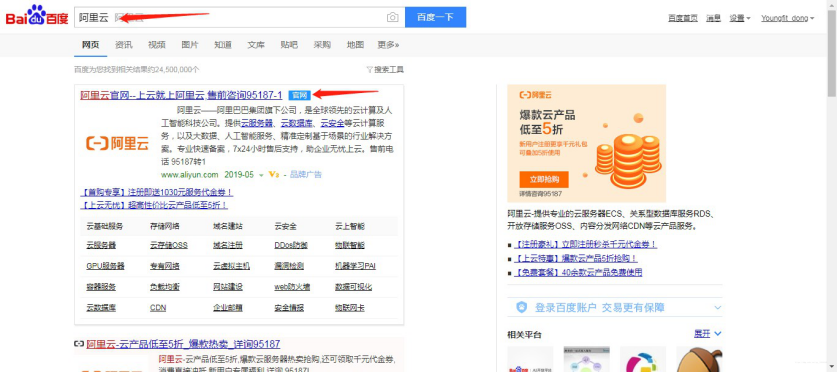Open the DDos防御 link
Viewport: 837px width, 373px height.
pyautogui.click(x=291, y=245)
